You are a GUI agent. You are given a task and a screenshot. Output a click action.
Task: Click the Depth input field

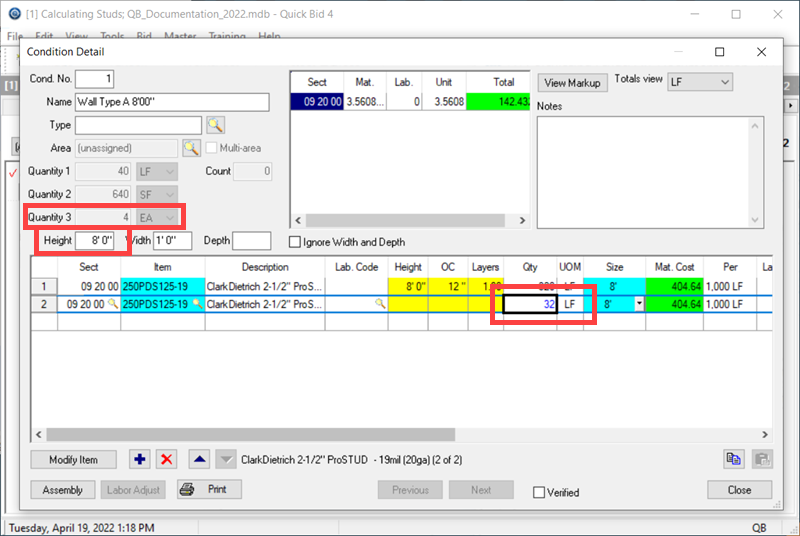(x=252, y=240)
